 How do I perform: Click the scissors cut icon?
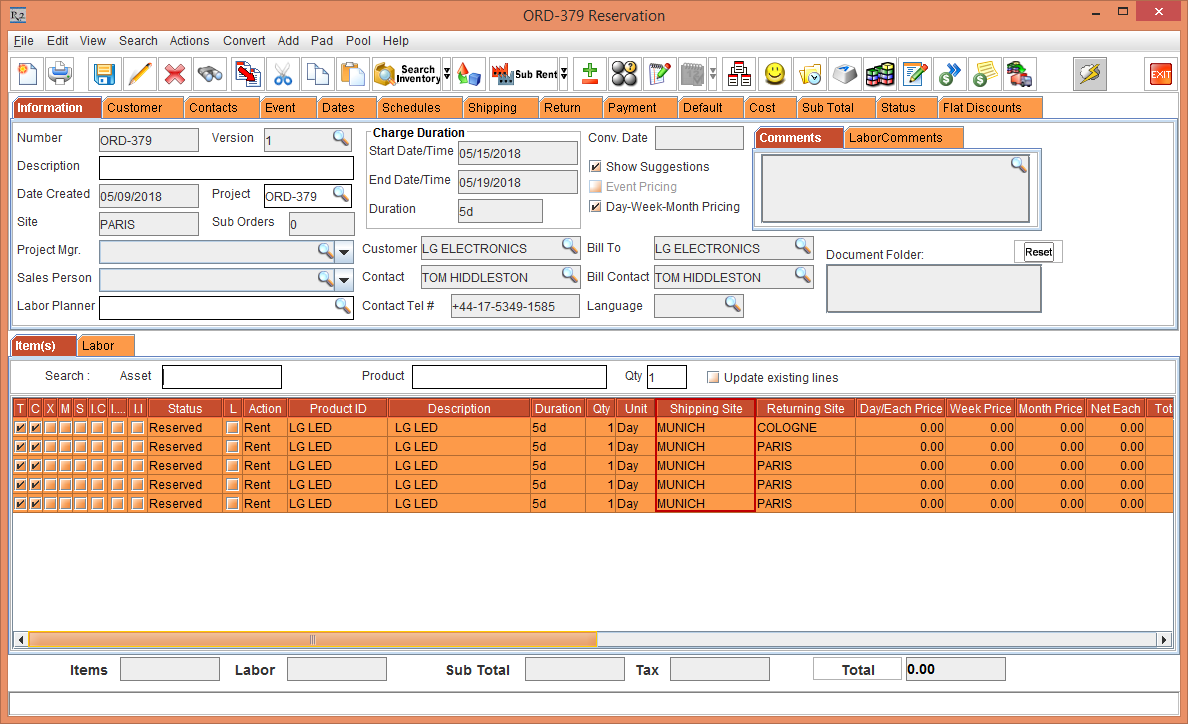[x=283, y=74]
